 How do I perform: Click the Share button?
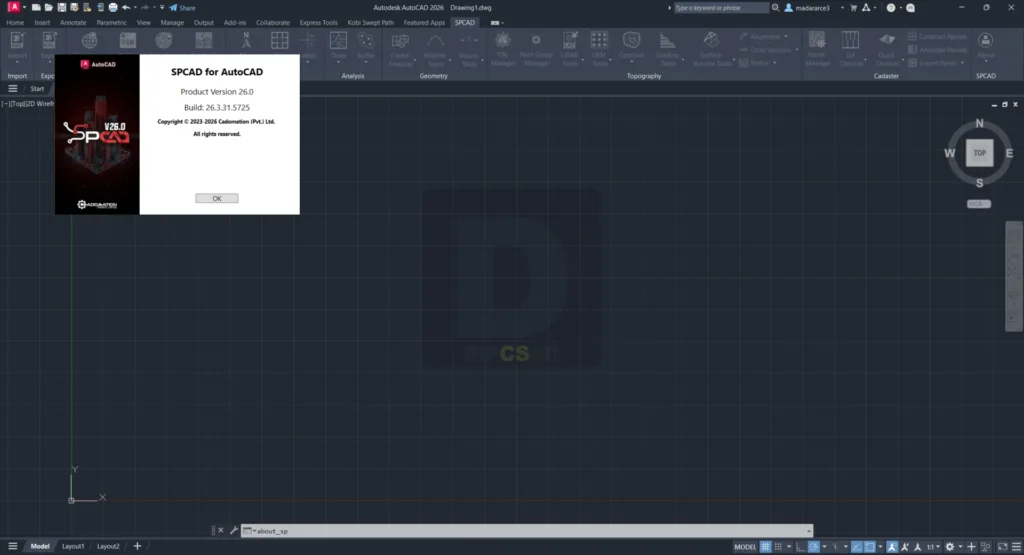point(182,8)
